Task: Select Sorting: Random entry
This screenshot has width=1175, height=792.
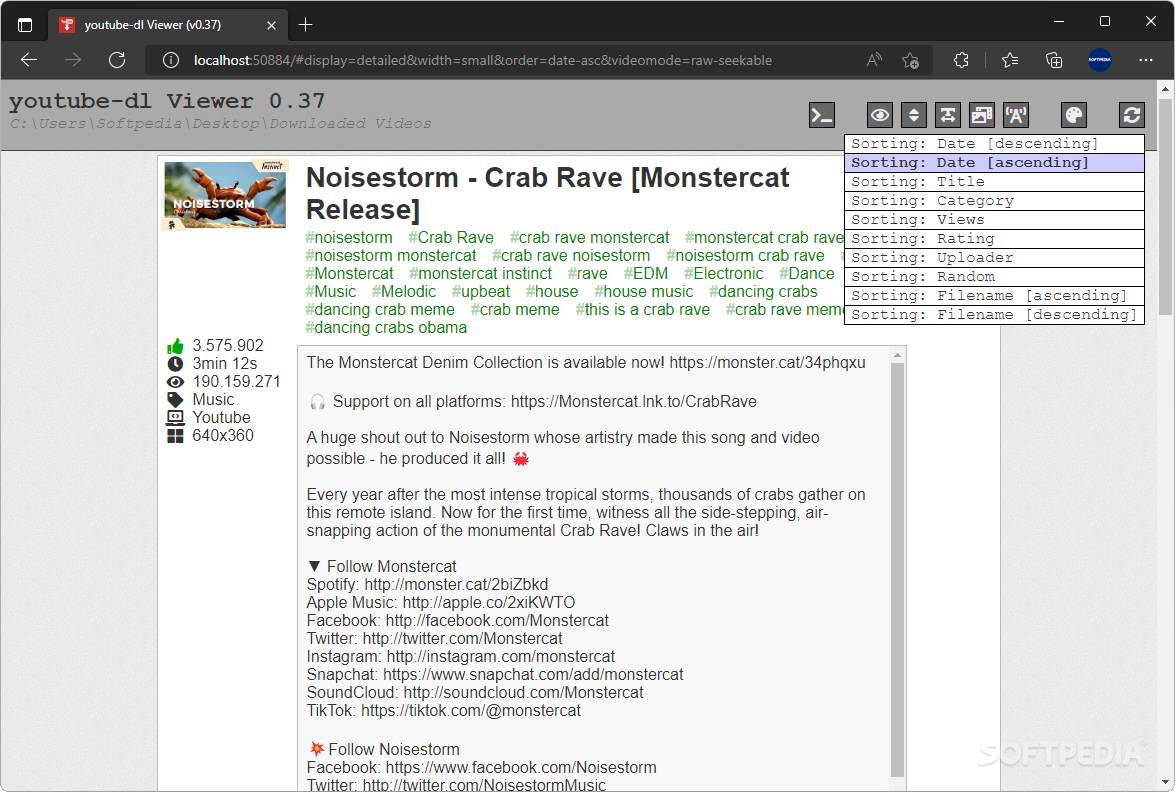Action: pyautogui.click(x=994, y=276)
